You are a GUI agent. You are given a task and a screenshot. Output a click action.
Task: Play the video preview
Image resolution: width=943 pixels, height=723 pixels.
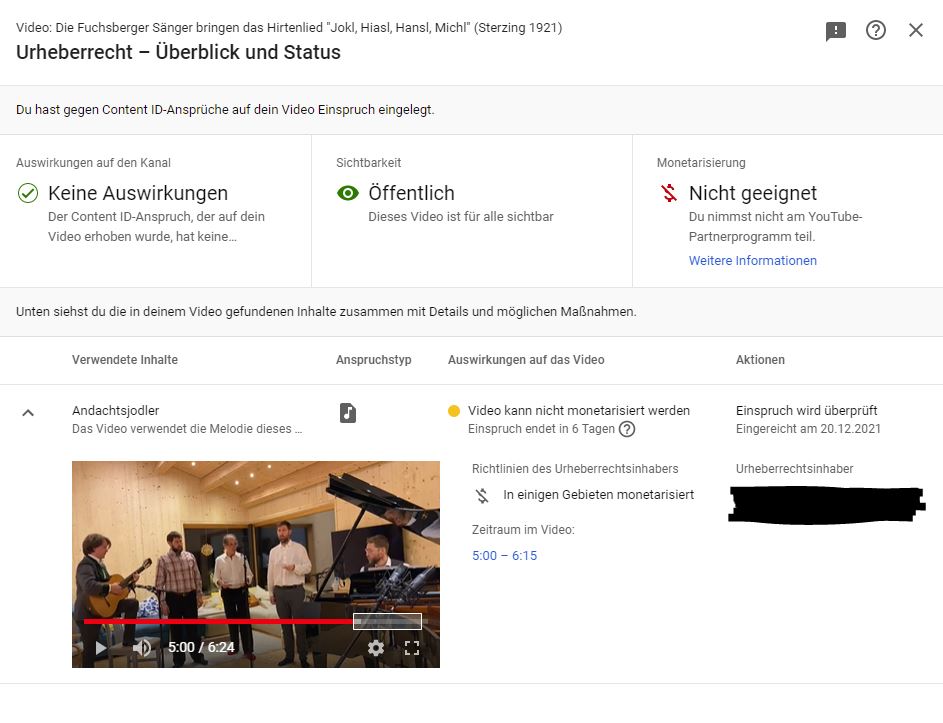101,648
